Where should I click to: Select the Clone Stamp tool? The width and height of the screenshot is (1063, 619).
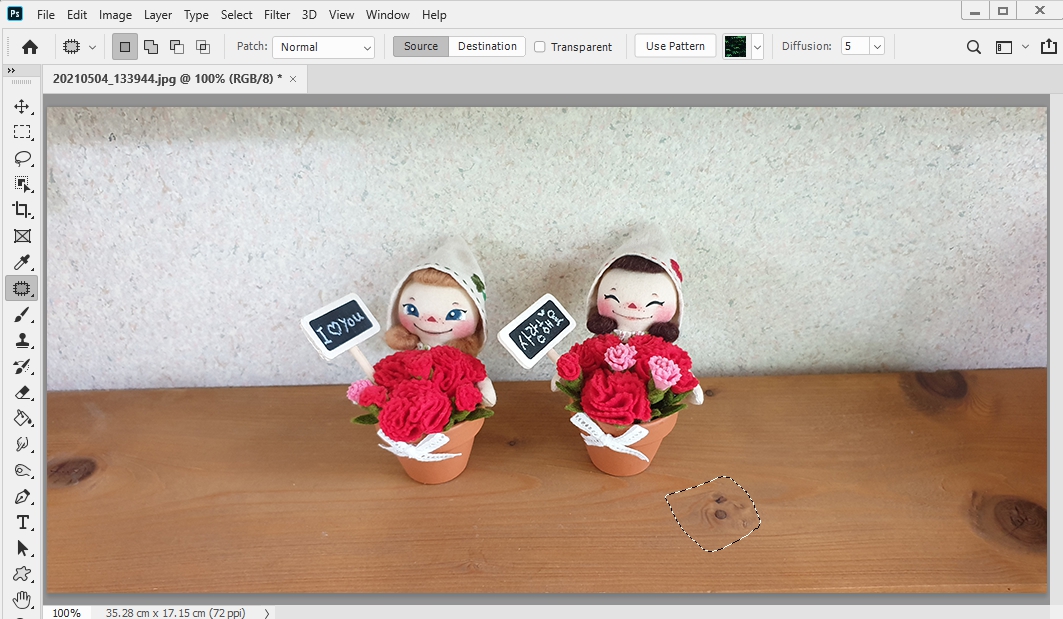22,340
